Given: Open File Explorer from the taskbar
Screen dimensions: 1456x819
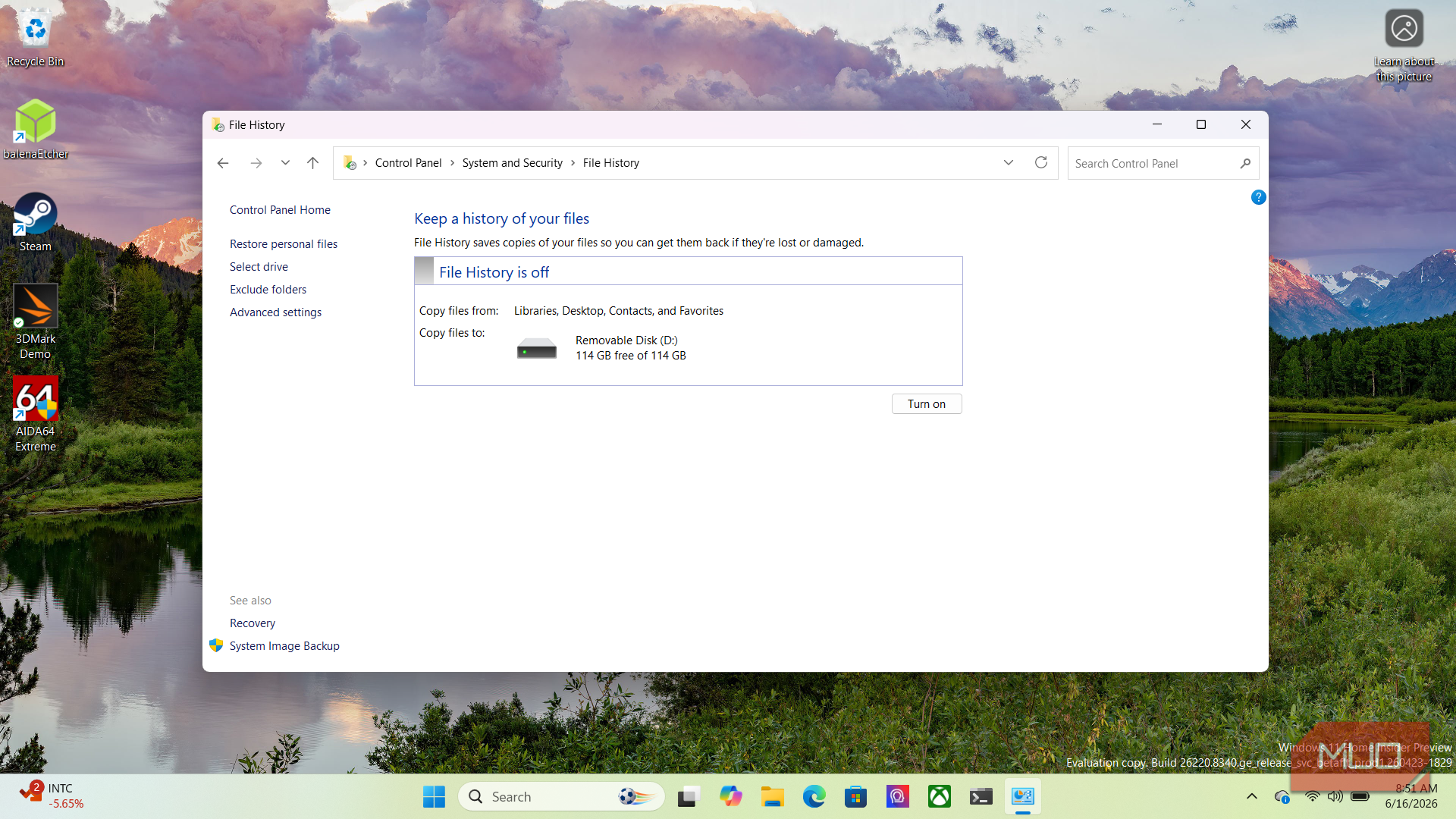Looking at the screenshot, I should click(x=772, y=797).
